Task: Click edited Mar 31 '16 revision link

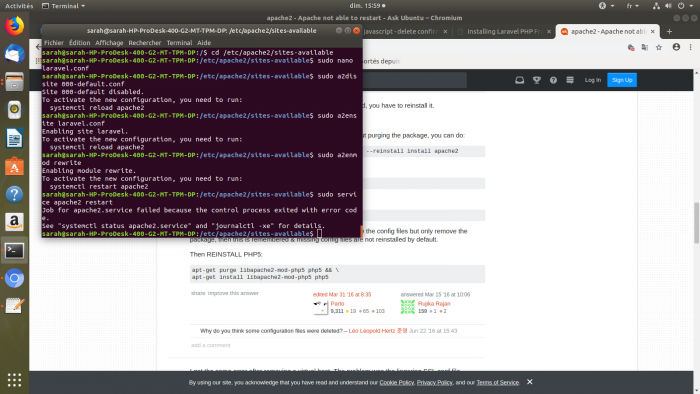Action: (x=342, y=294)
